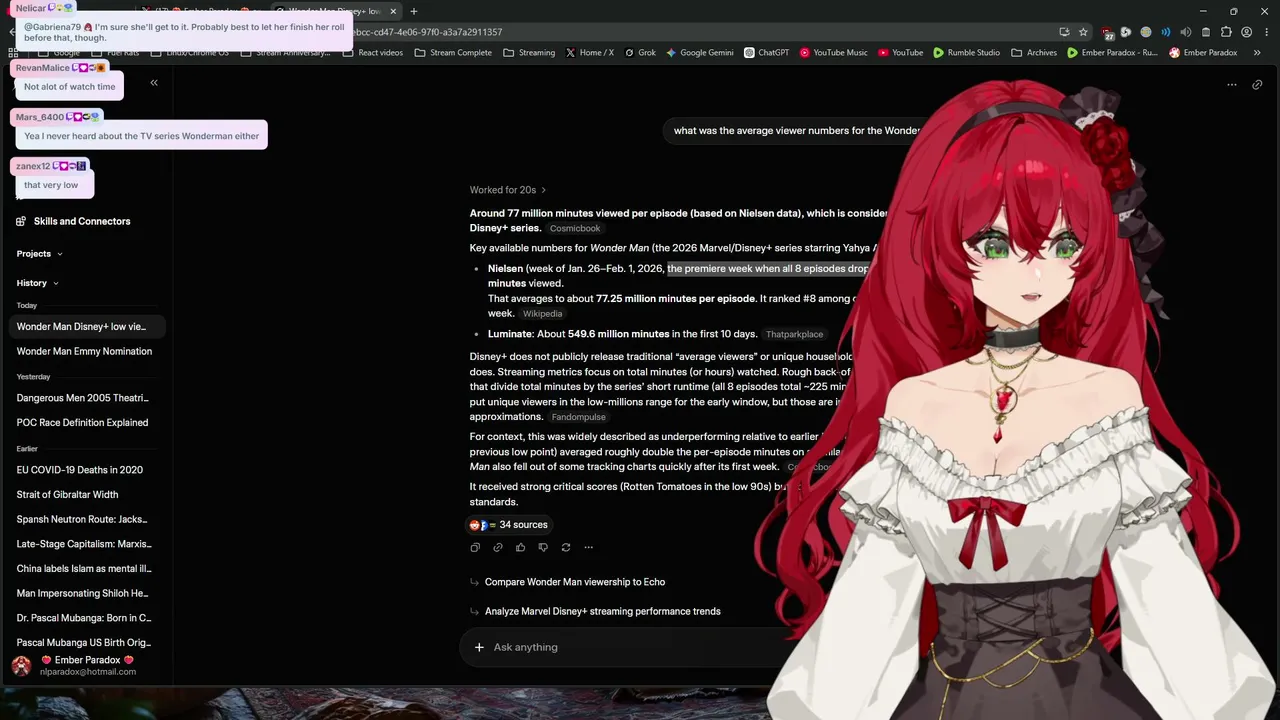Open the conversation options menu (three dots) top right
The width and height of the screenshot is (1280, 720).
click(1232, 85)
